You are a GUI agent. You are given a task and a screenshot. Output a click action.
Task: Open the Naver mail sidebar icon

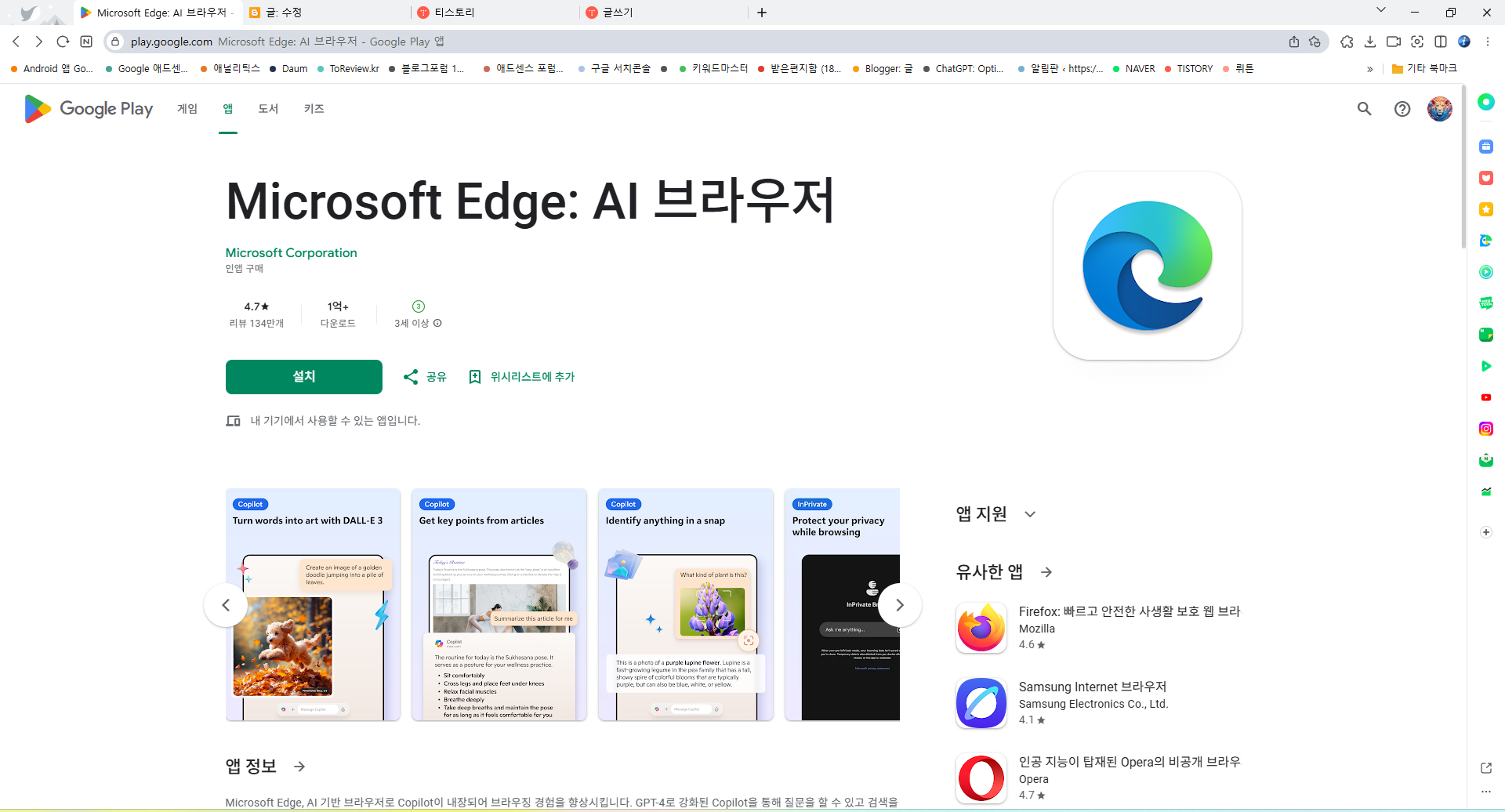(x=1486, y=460)
